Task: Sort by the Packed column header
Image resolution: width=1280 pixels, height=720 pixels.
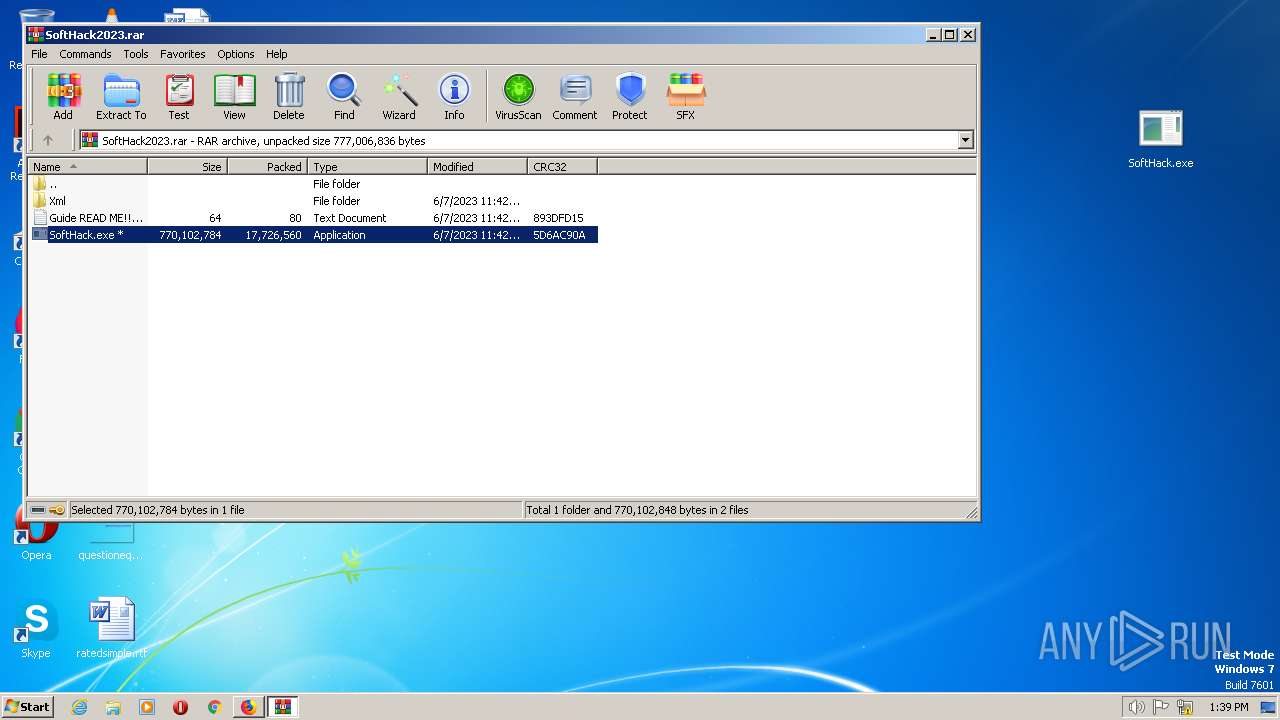Action: tap(267, 167)
